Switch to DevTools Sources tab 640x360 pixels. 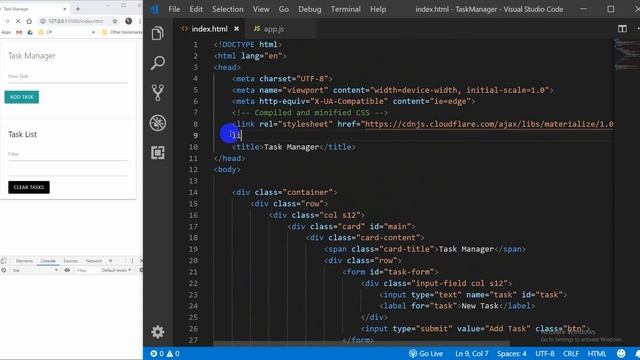(71, 260)
